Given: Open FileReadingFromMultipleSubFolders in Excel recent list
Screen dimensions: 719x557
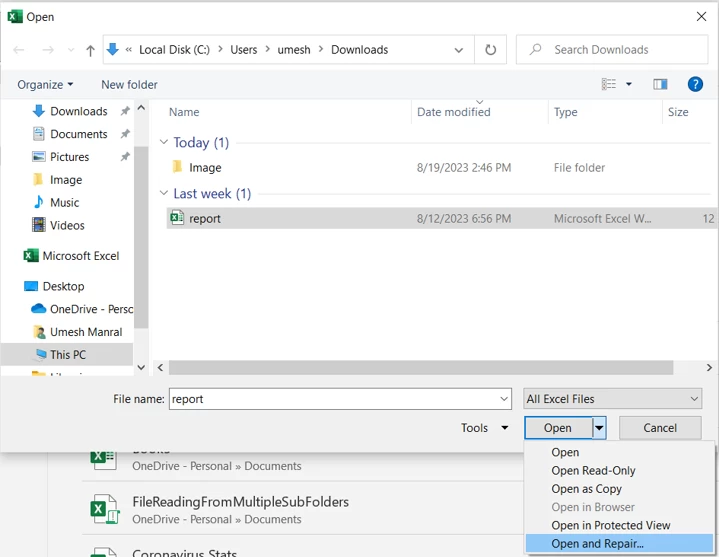Looking at the screenshot, I should [240, 502].
